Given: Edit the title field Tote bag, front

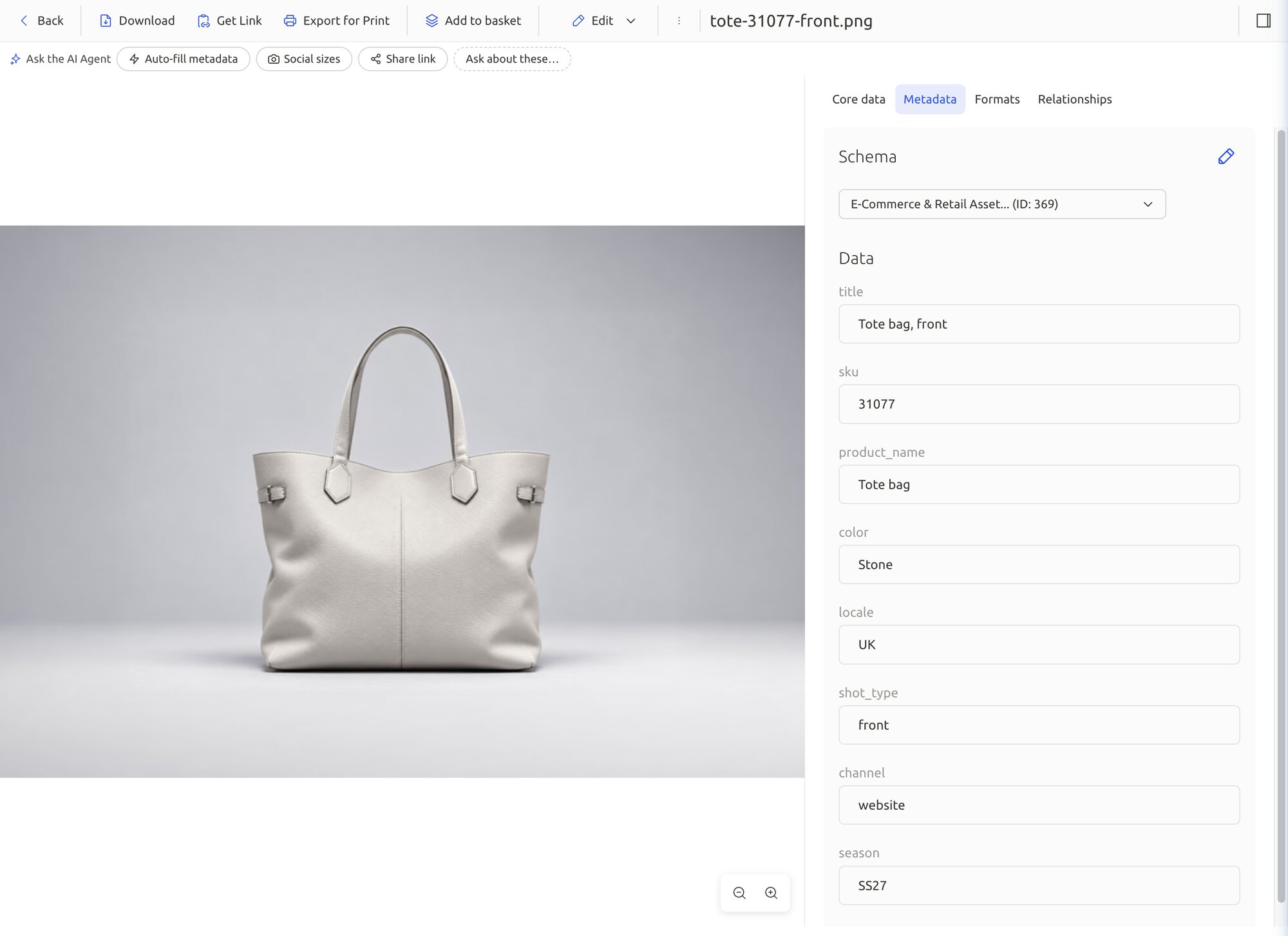Looking at the screenshot, I should point(1039,324).
